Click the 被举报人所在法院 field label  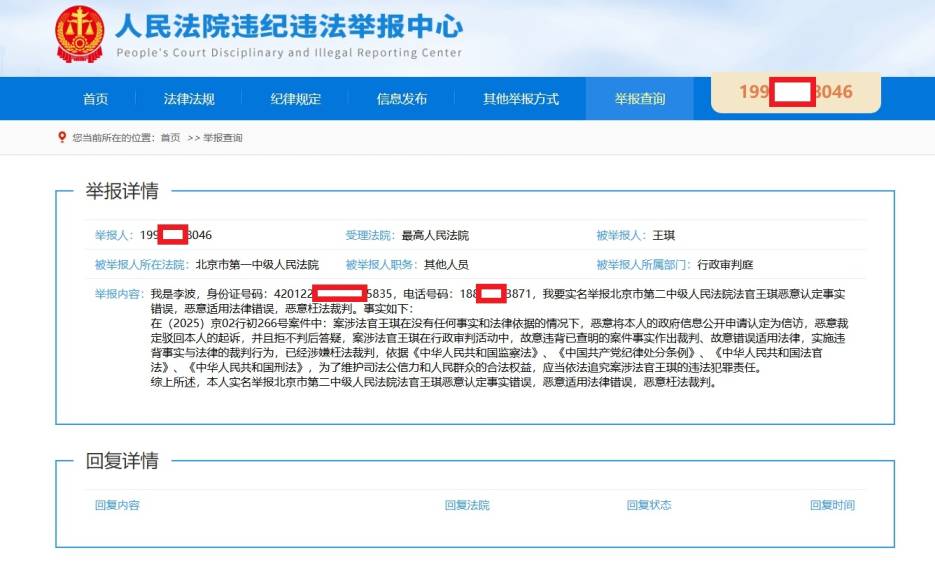tap(140, 262)
